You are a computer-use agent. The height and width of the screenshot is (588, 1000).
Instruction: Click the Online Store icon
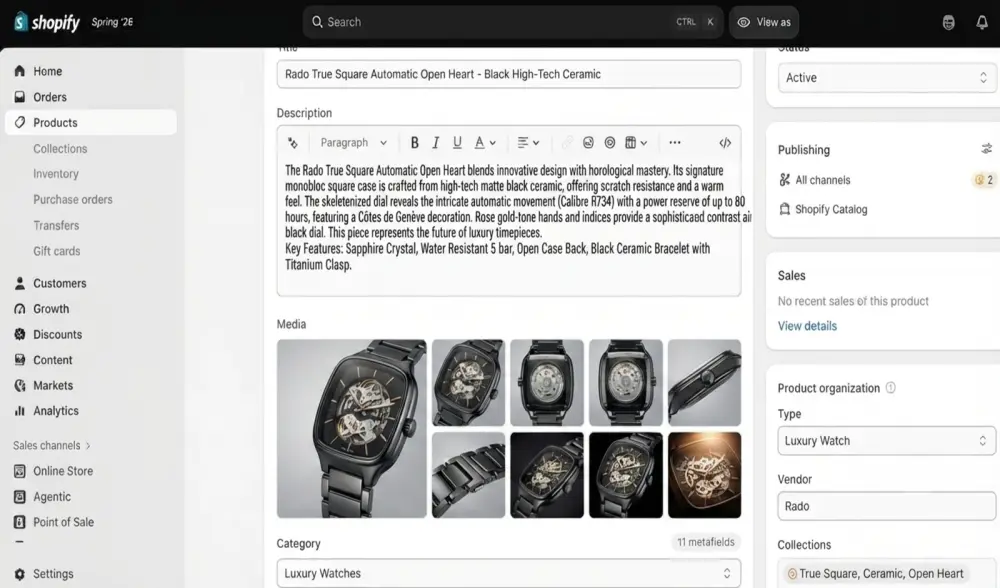pos(20,471)
